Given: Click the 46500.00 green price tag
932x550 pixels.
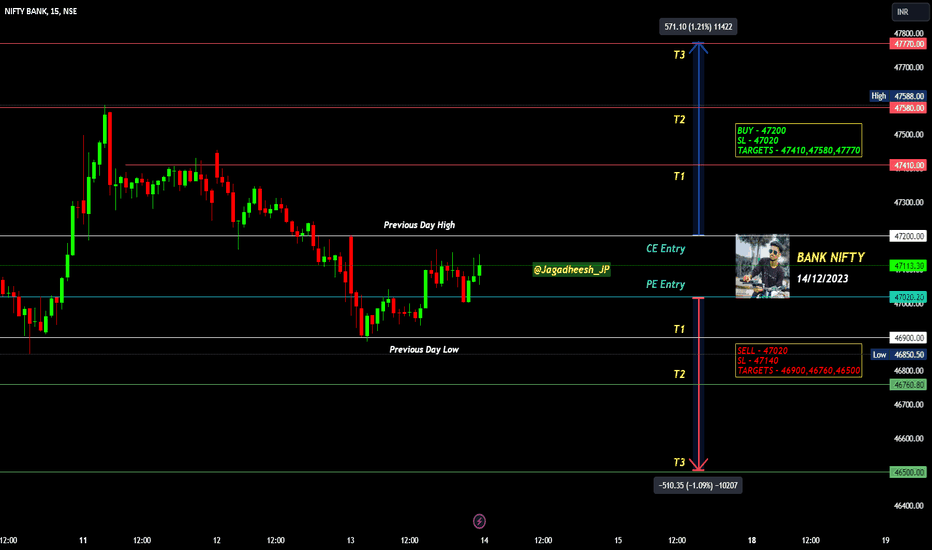Looking at the screenshot, I should pyautogui.click(x=908, y=472).
